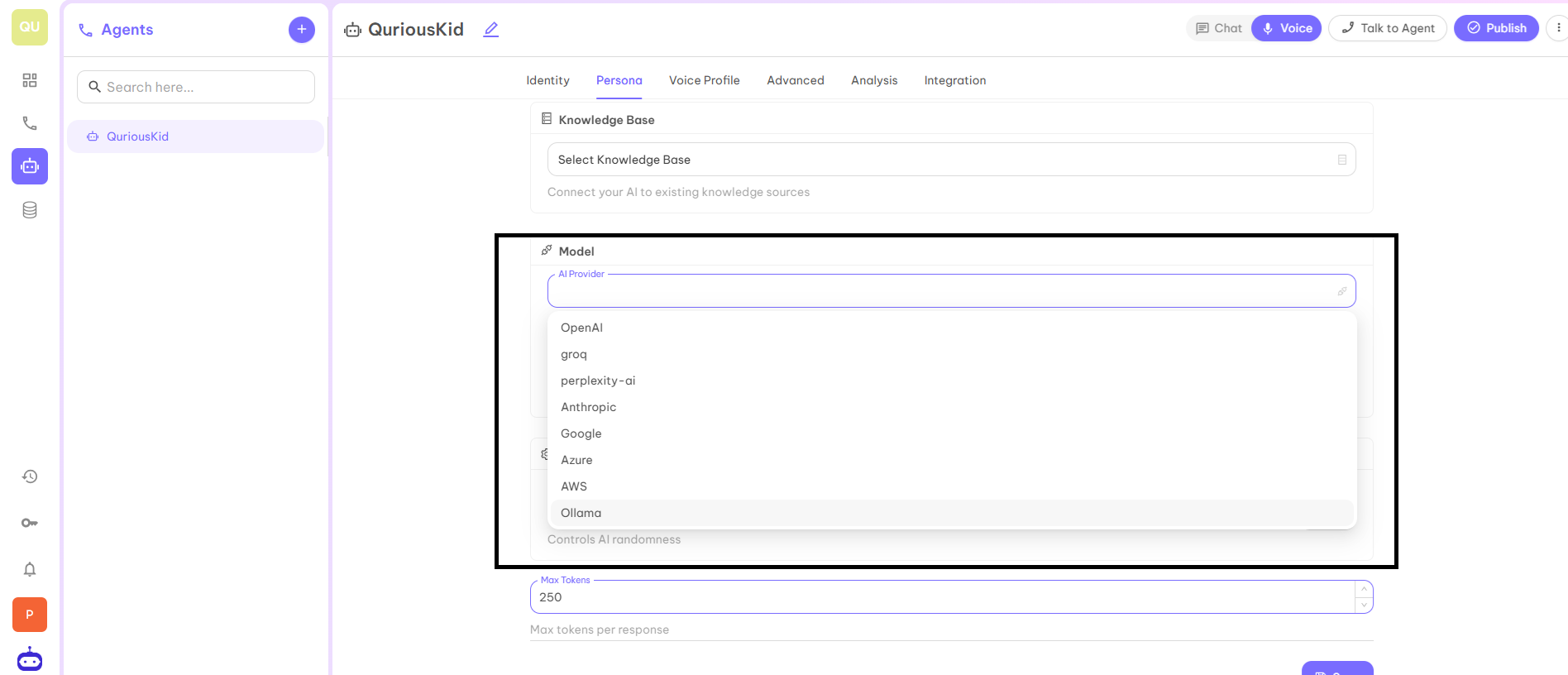Open the Integration tab
Image resolution: width=1568 pixels, height=675 pixels.
pyautogui.click(x=955, y=80)
